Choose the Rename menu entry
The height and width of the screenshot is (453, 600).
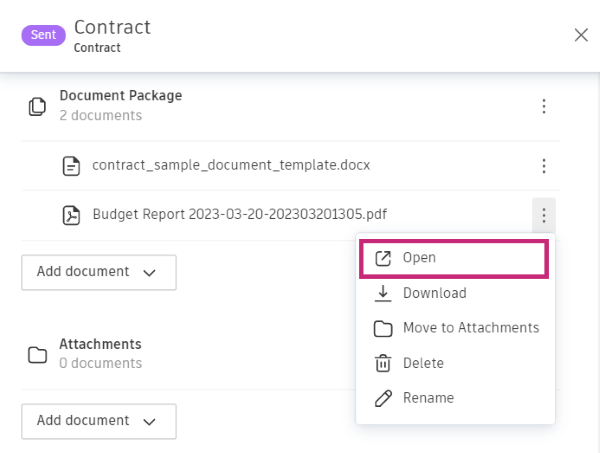(x=428, y=398)
